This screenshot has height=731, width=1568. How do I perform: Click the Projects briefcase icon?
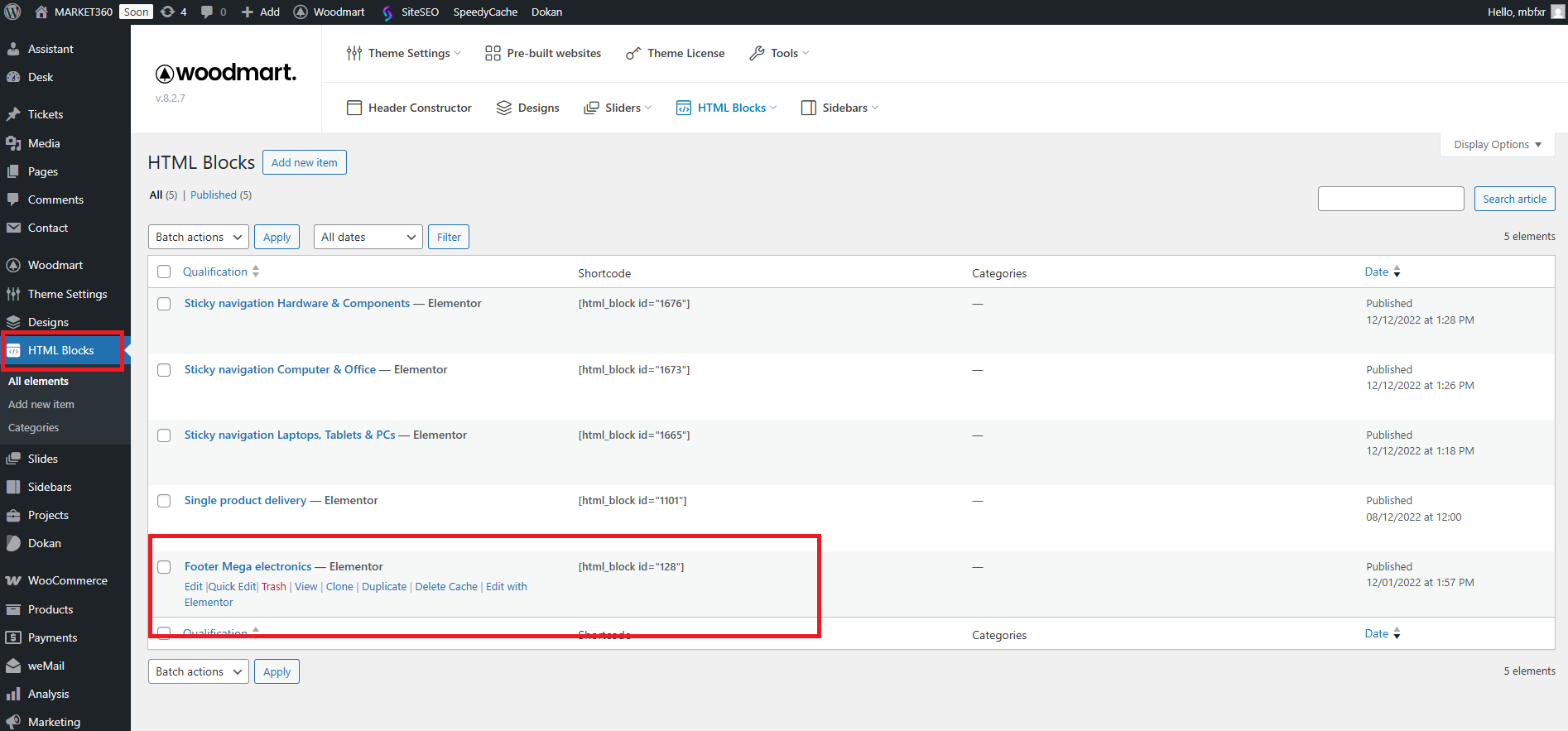pyautogui.click(x=13, y=515)
